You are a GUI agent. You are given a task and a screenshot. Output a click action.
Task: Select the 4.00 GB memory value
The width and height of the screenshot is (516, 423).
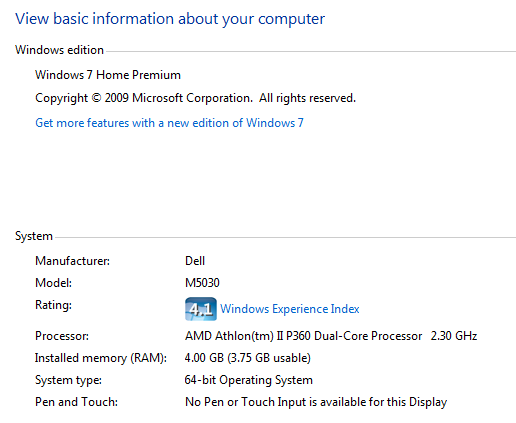tap(248, 358)
